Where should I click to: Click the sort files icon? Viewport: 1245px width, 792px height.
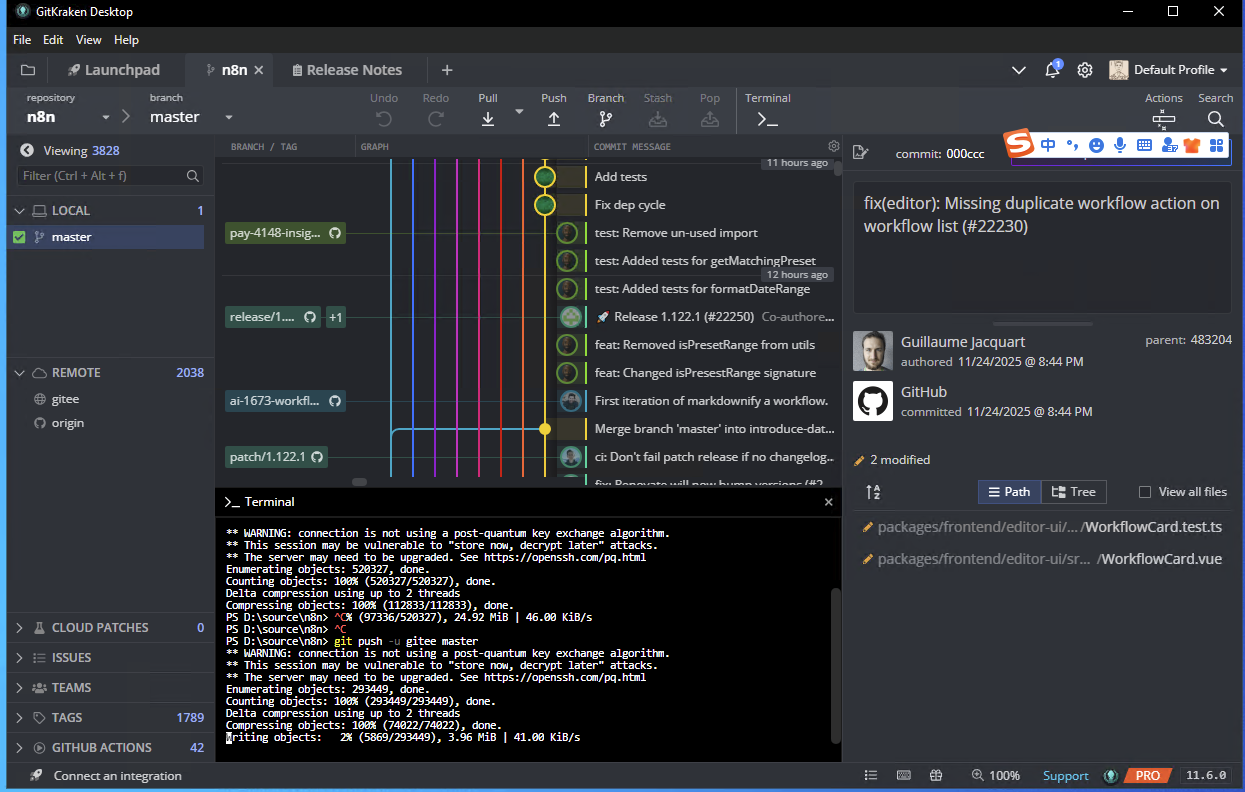click(873, 492)
